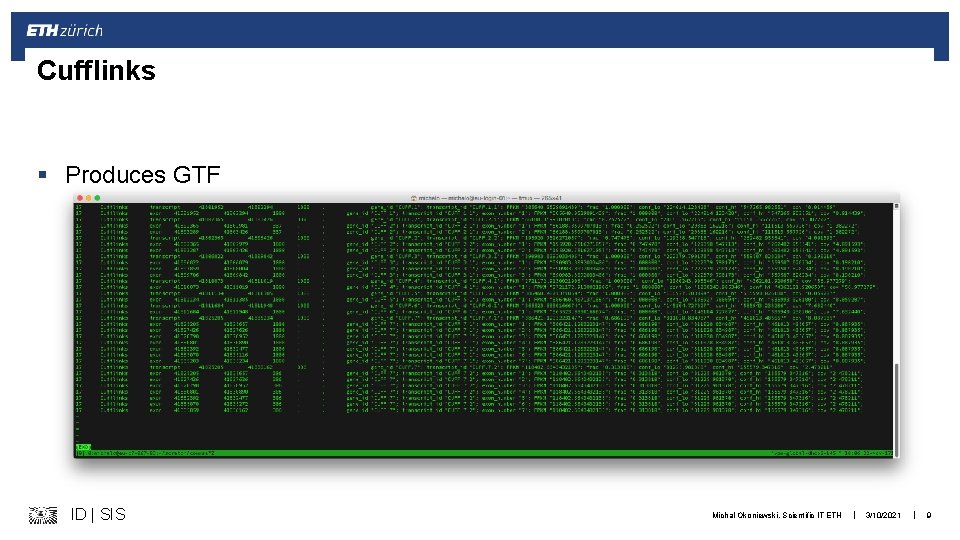The width and height of the screenshot is (960, 540).
Task: Click the terminal title bar text with tmux
Action: [489, 198]
